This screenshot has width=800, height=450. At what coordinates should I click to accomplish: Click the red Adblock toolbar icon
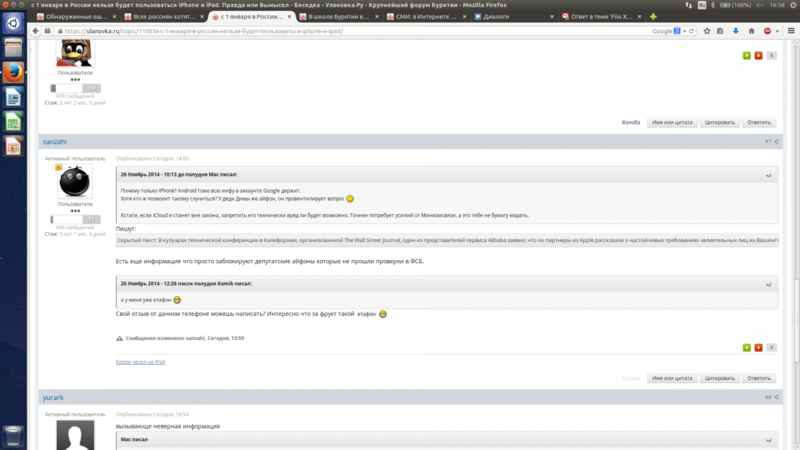[x=767, y=31]
